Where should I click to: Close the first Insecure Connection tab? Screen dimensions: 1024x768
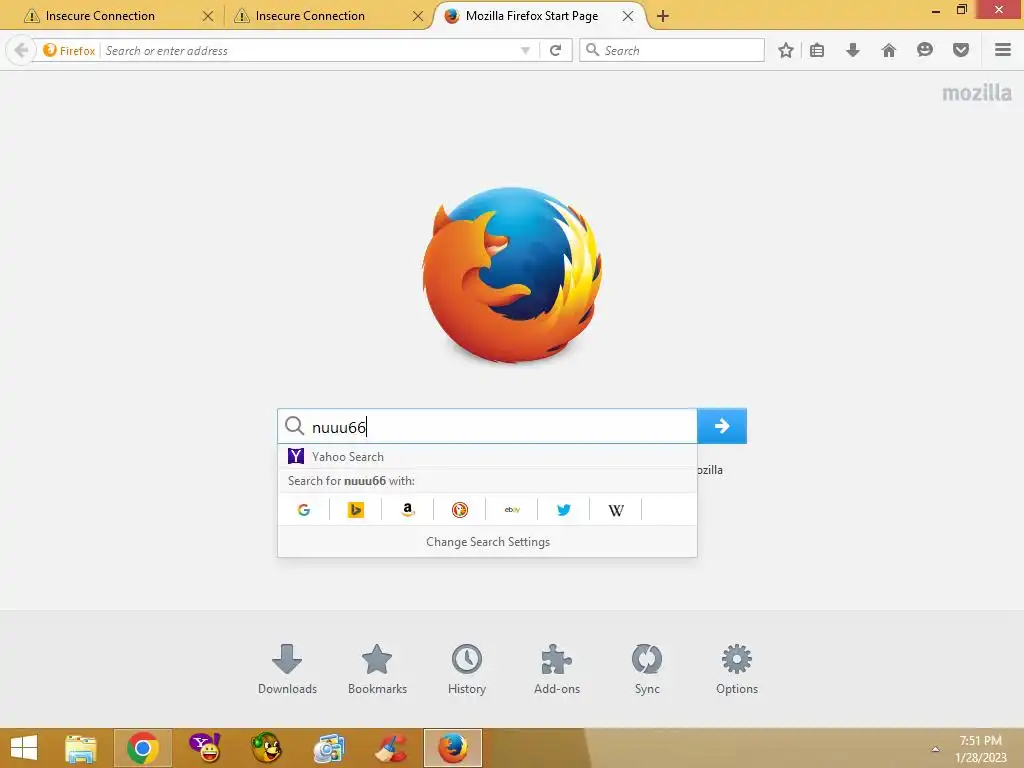click(208, 16)
